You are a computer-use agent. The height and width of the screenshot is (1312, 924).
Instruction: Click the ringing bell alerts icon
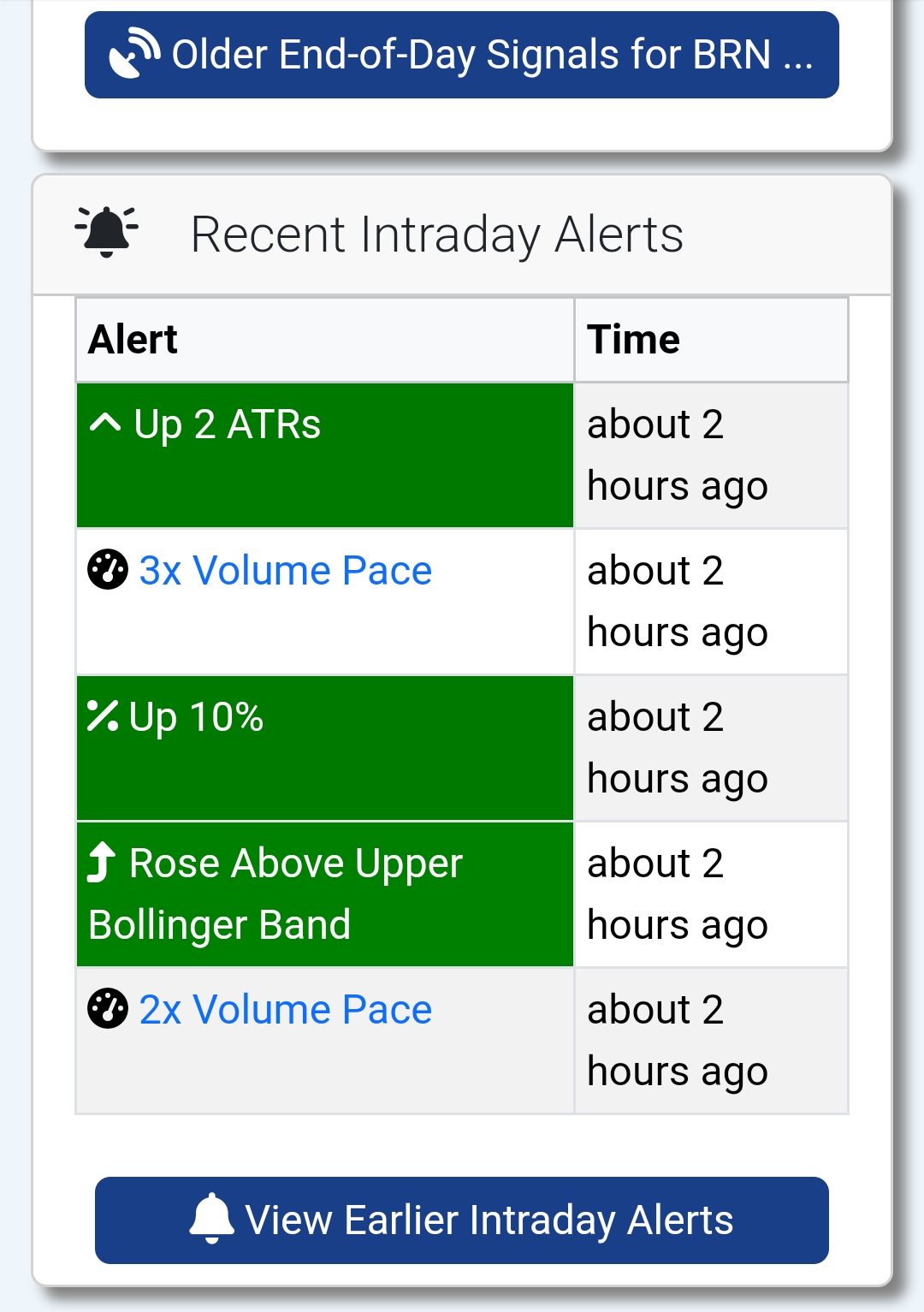(107, 232)
